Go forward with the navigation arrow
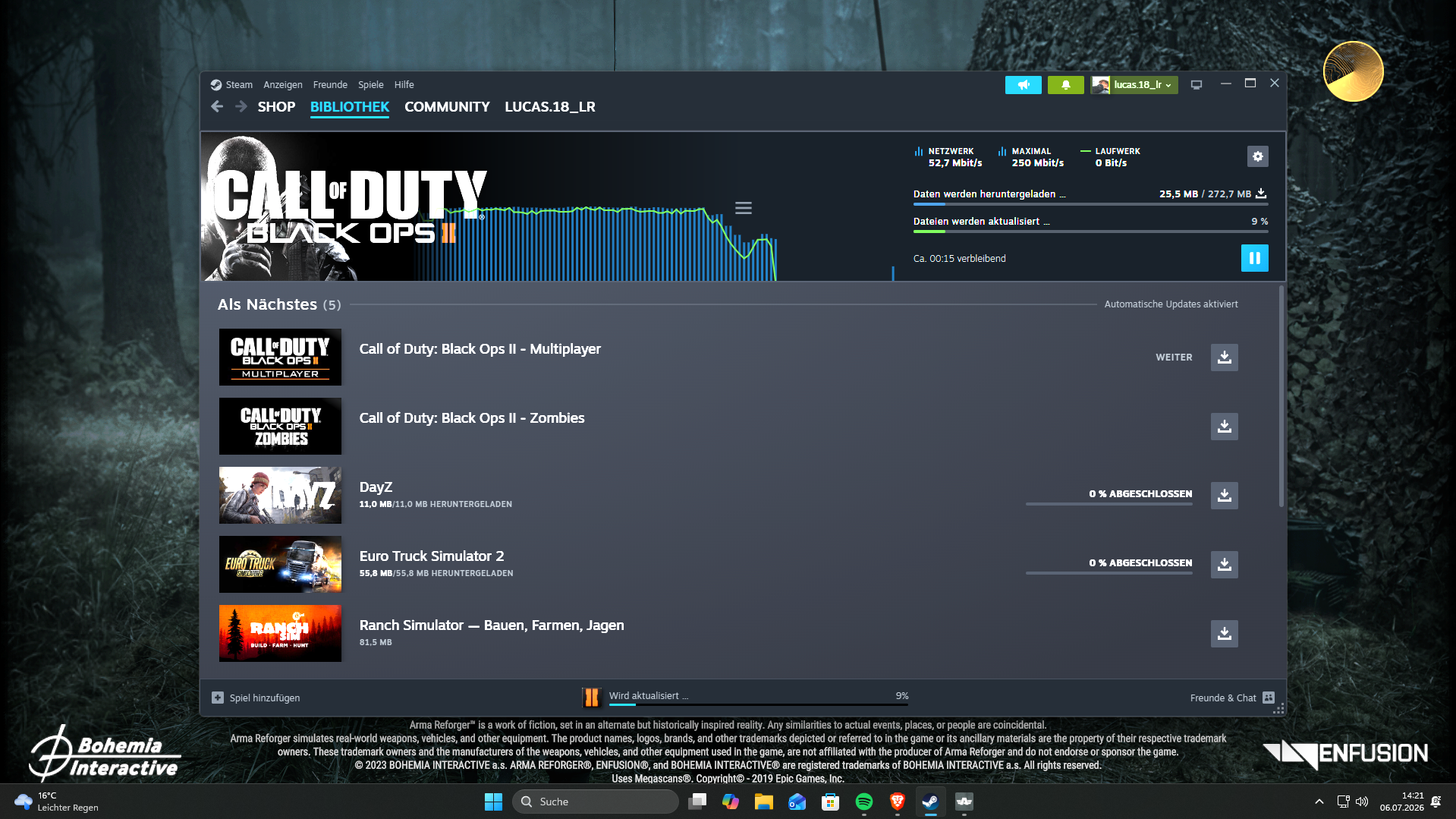Screen dimensions: 1456x819 click(x=241, y=107)
